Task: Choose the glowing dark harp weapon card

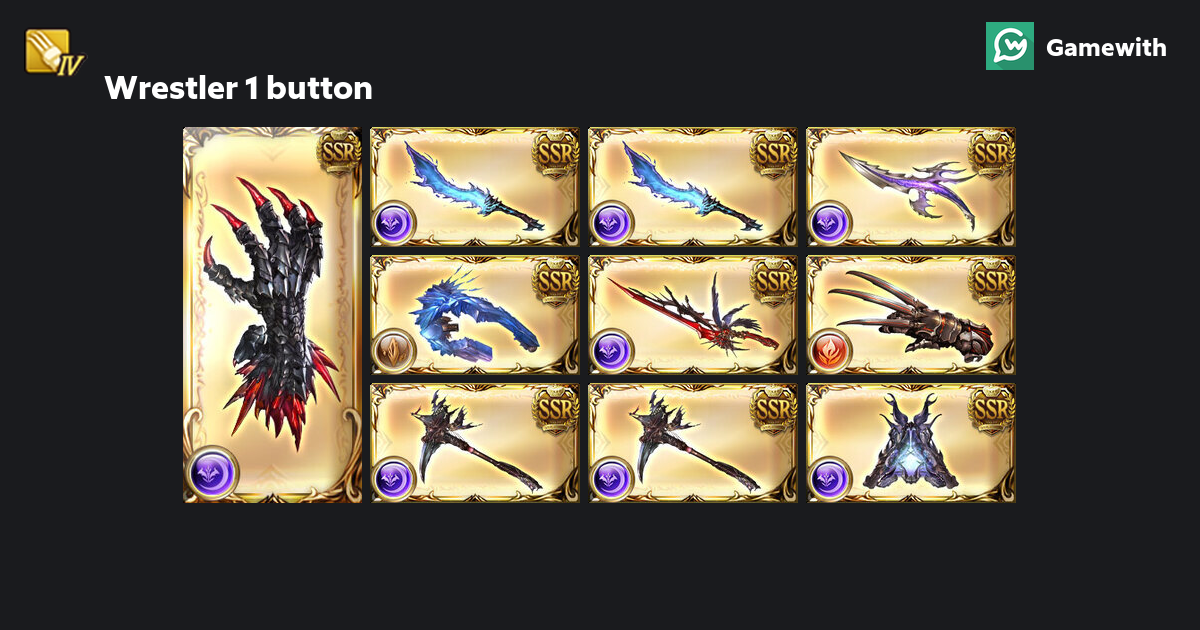Action: (x=911, y=443)
